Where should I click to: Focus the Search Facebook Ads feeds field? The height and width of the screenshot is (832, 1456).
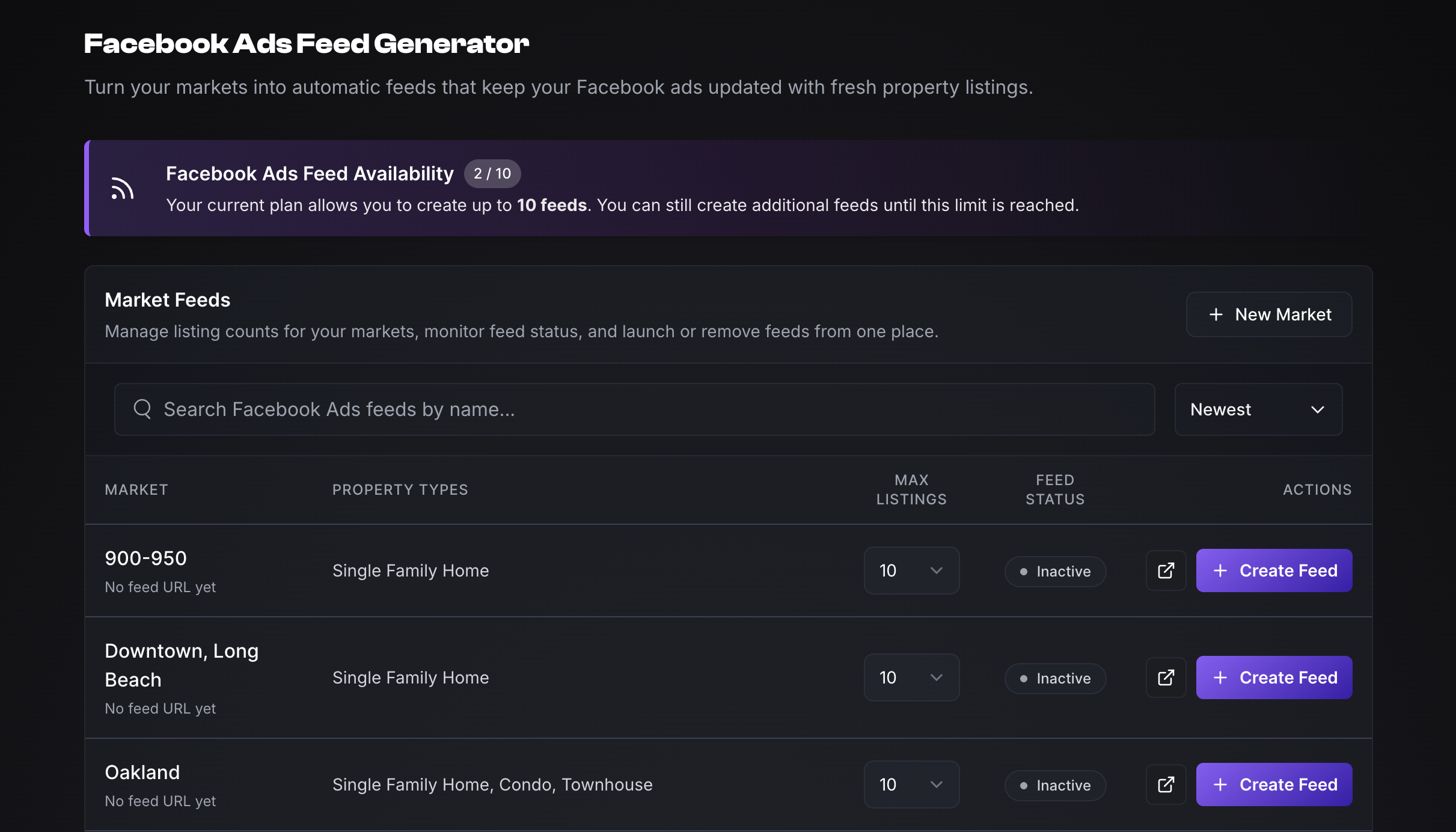634,409
